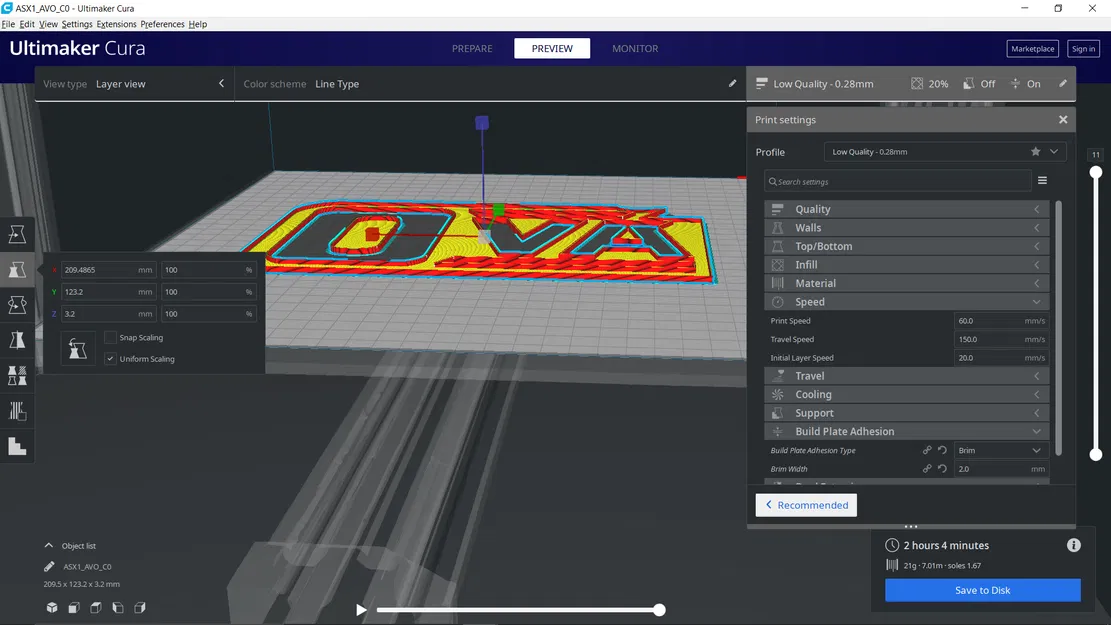This screenshot has height=625, width=1111.
Task: Toggle the Uniform Scaling checkbox
Action: coord(110,359)
